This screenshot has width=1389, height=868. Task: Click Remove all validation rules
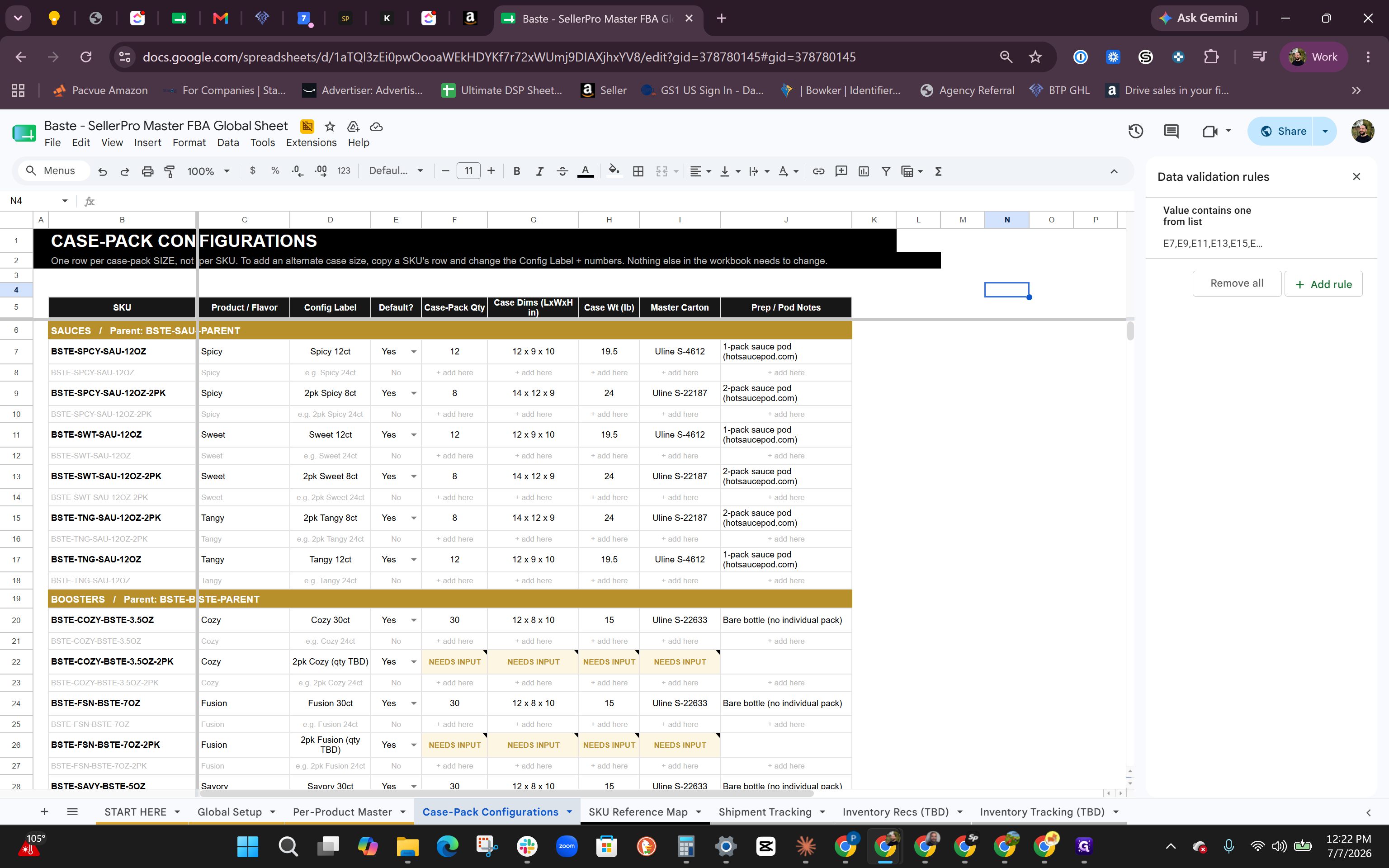point(1236,283)
